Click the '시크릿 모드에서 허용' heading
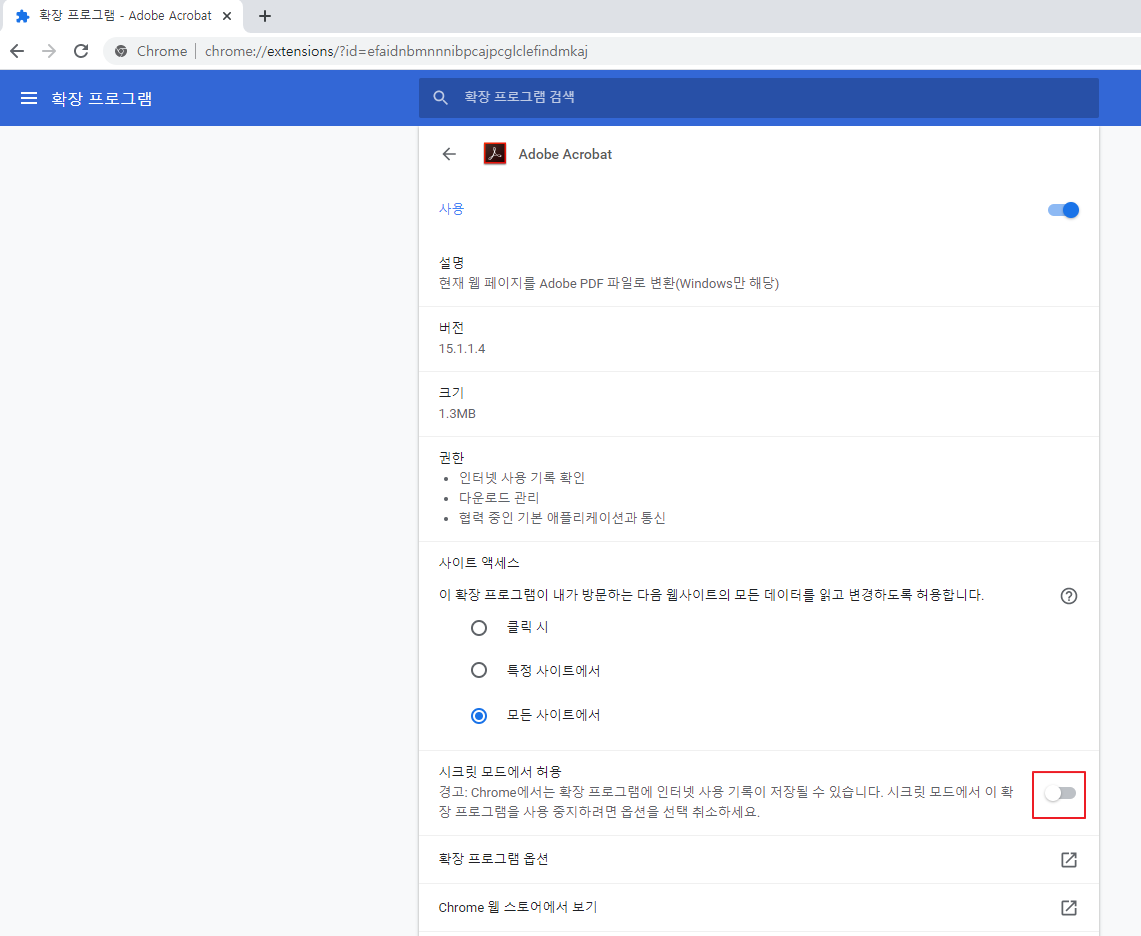This screenshot has width=1141, height=936. coord(500,772)
